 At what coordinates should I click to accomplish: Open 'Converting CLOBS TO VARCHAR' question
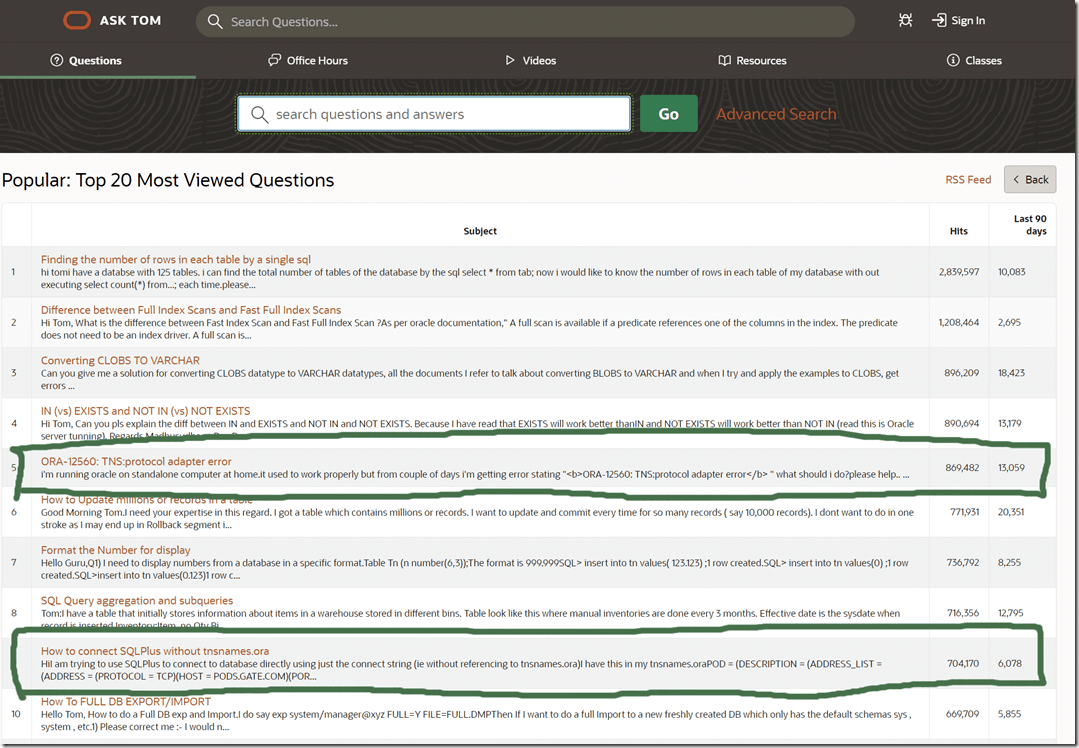(x=120, y=360)
